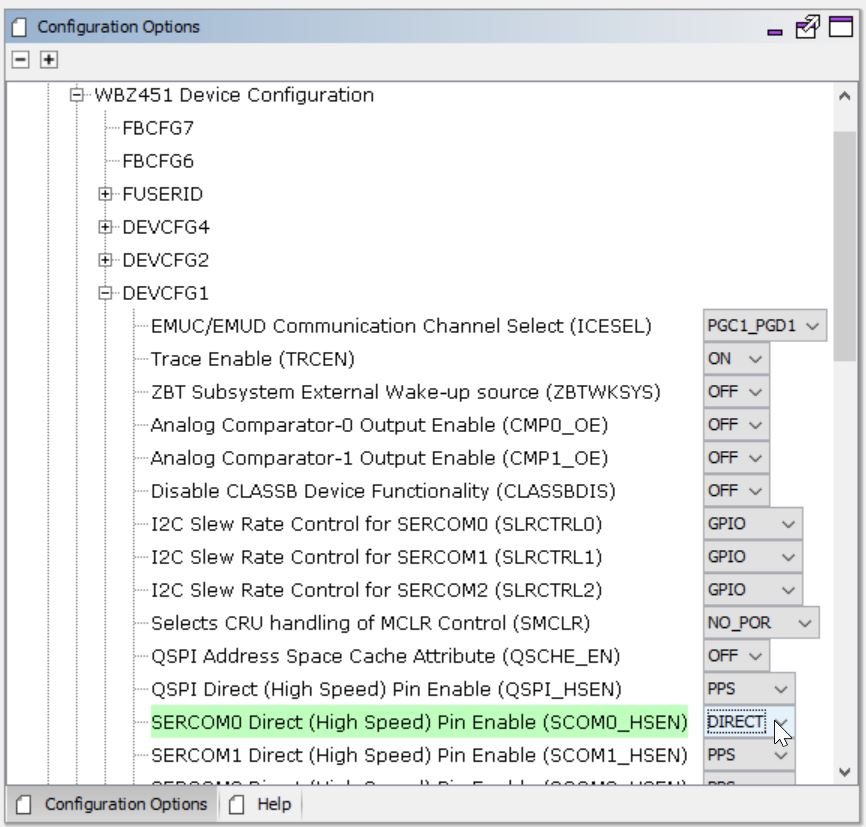
Task: Collapse WBZ451 Device Configuration node
Action: (77, 96)
